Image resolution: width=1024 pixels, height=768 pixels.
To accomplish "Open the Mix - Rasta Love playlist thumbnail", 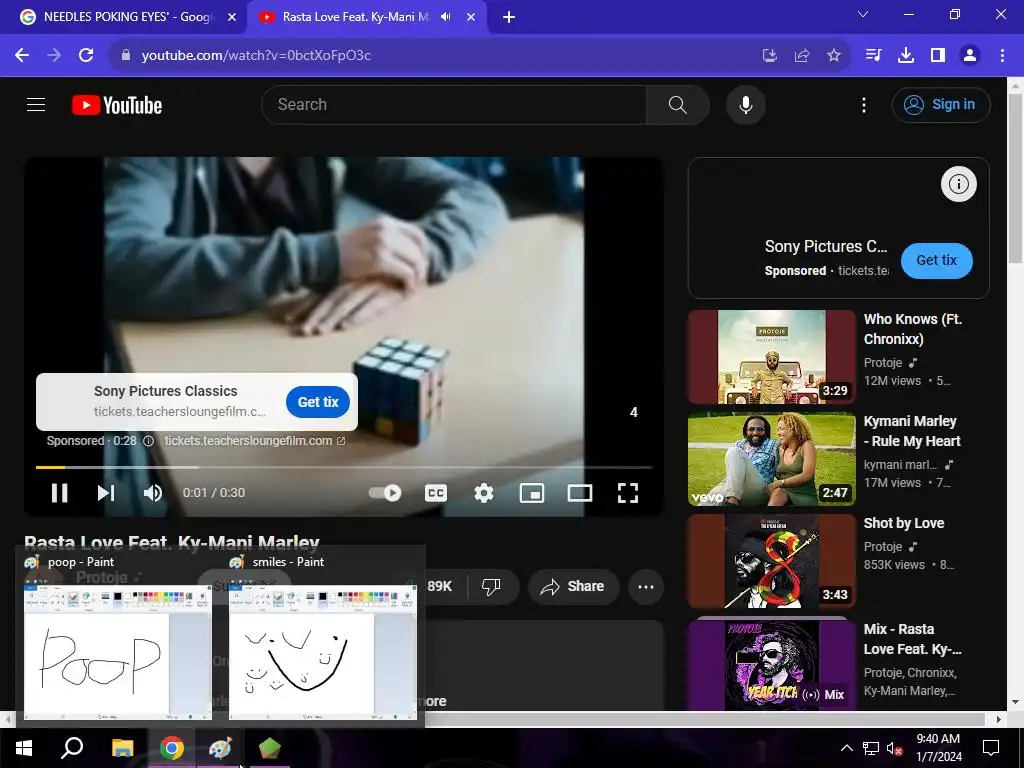I will point(771,664).
